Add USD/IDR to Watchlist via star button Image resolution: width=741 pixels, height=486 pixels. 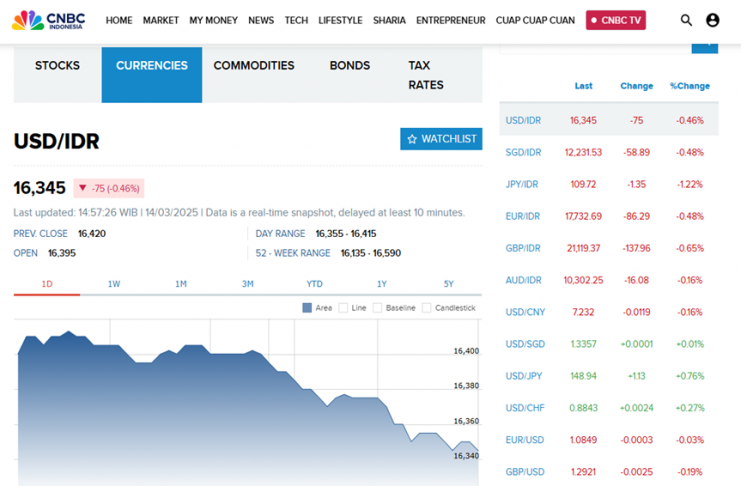click(x=441, y=139)
